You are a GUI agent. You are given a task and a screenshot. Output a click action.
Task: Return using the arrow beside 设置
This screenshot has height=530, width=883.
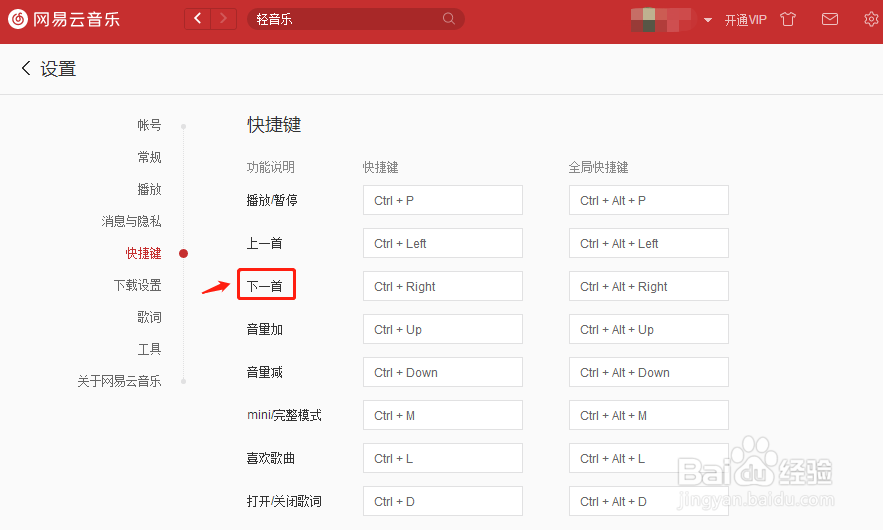coord(26,69)
